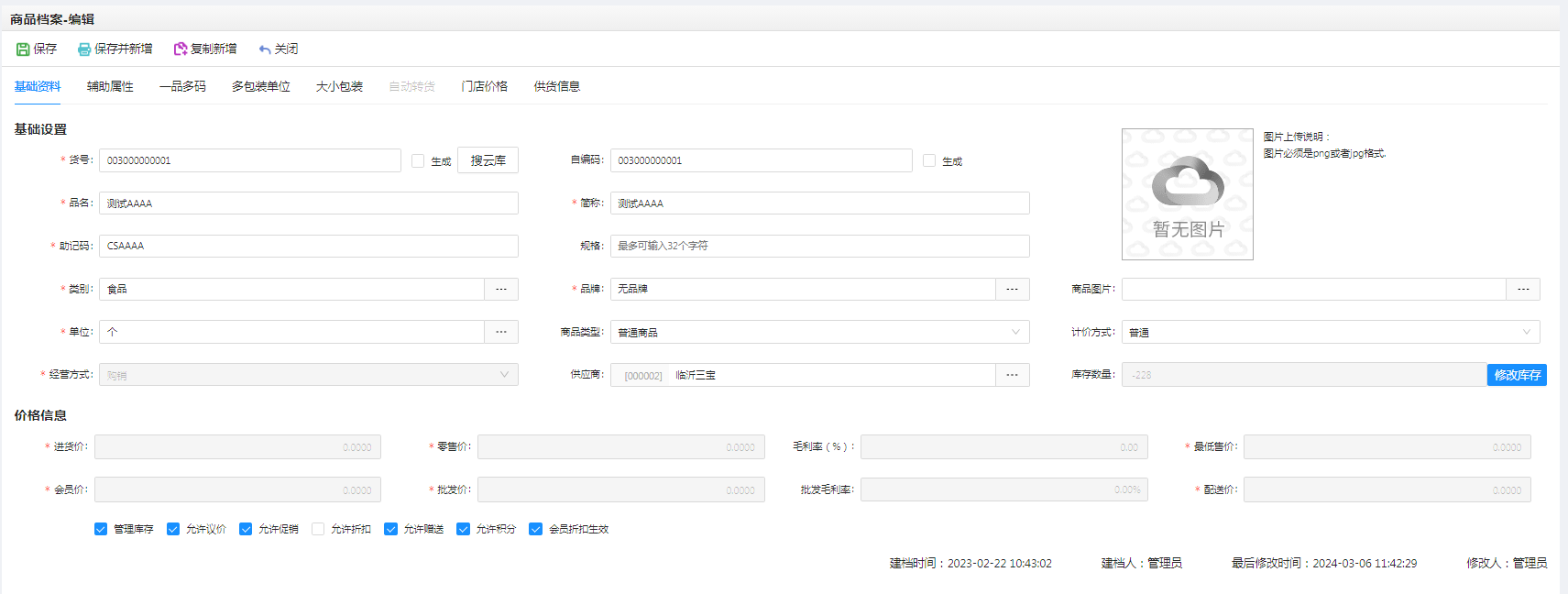1568x594 pixels.
Task: Open the 类别 category picker ellipsis
Action: pos(501,289)
